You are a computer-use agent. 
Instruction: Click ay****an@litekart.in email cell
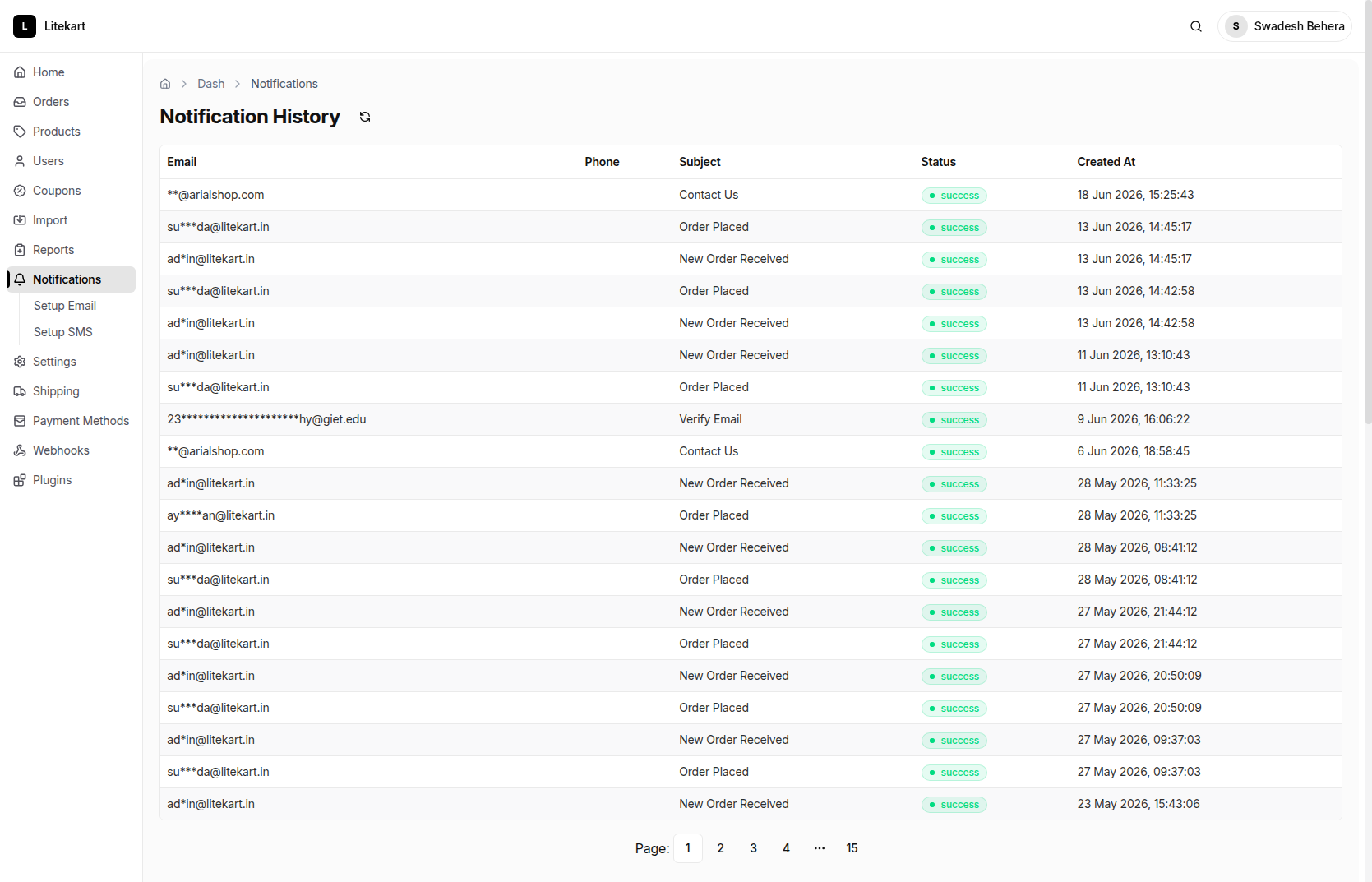coord(221,515)
